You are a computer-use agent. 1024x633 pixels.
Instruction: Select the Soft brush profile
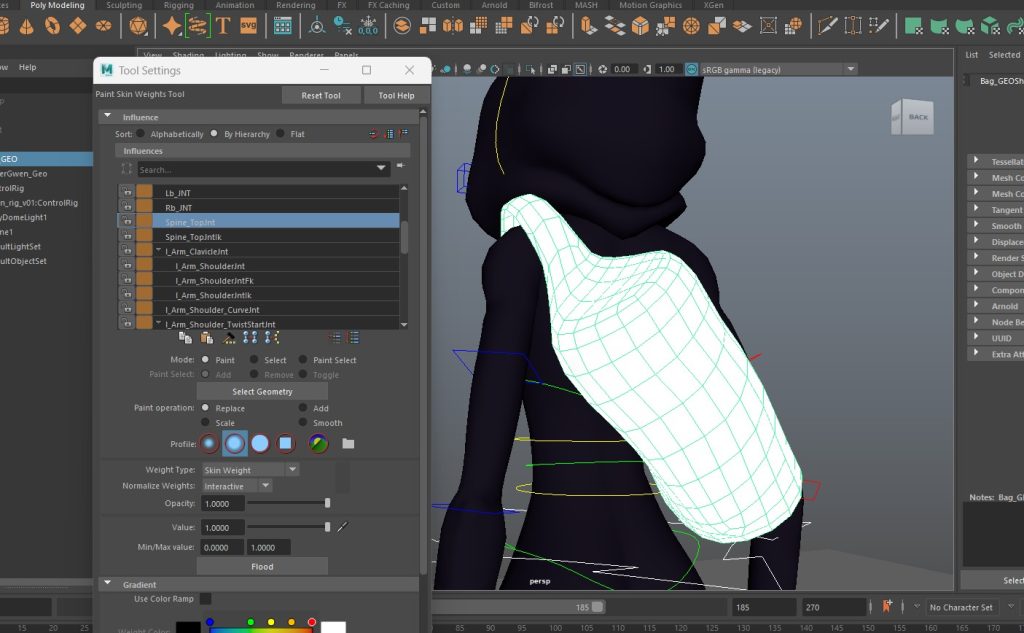[234, 444]
